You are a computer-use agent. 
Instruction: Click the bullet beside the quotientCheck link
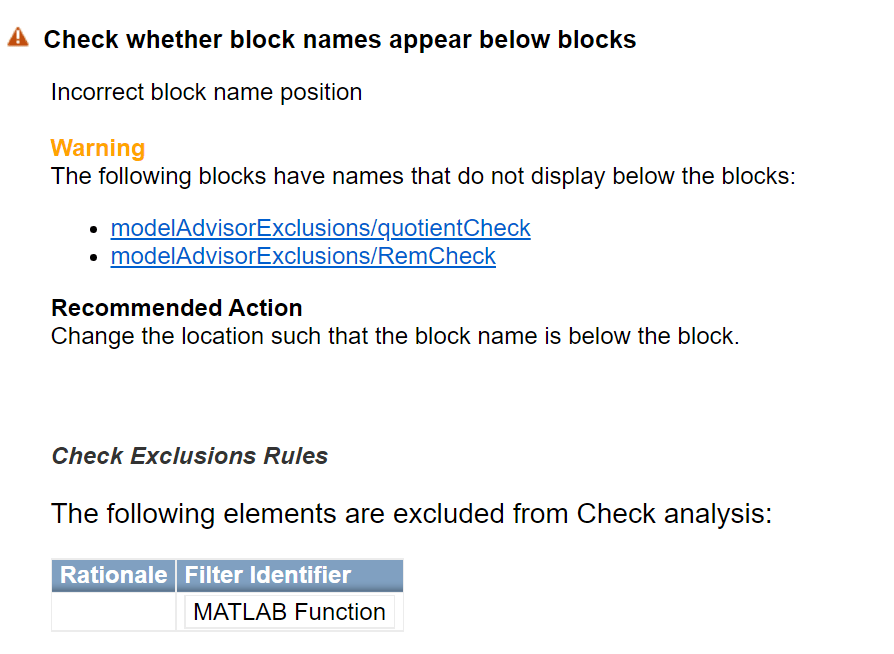94,229
